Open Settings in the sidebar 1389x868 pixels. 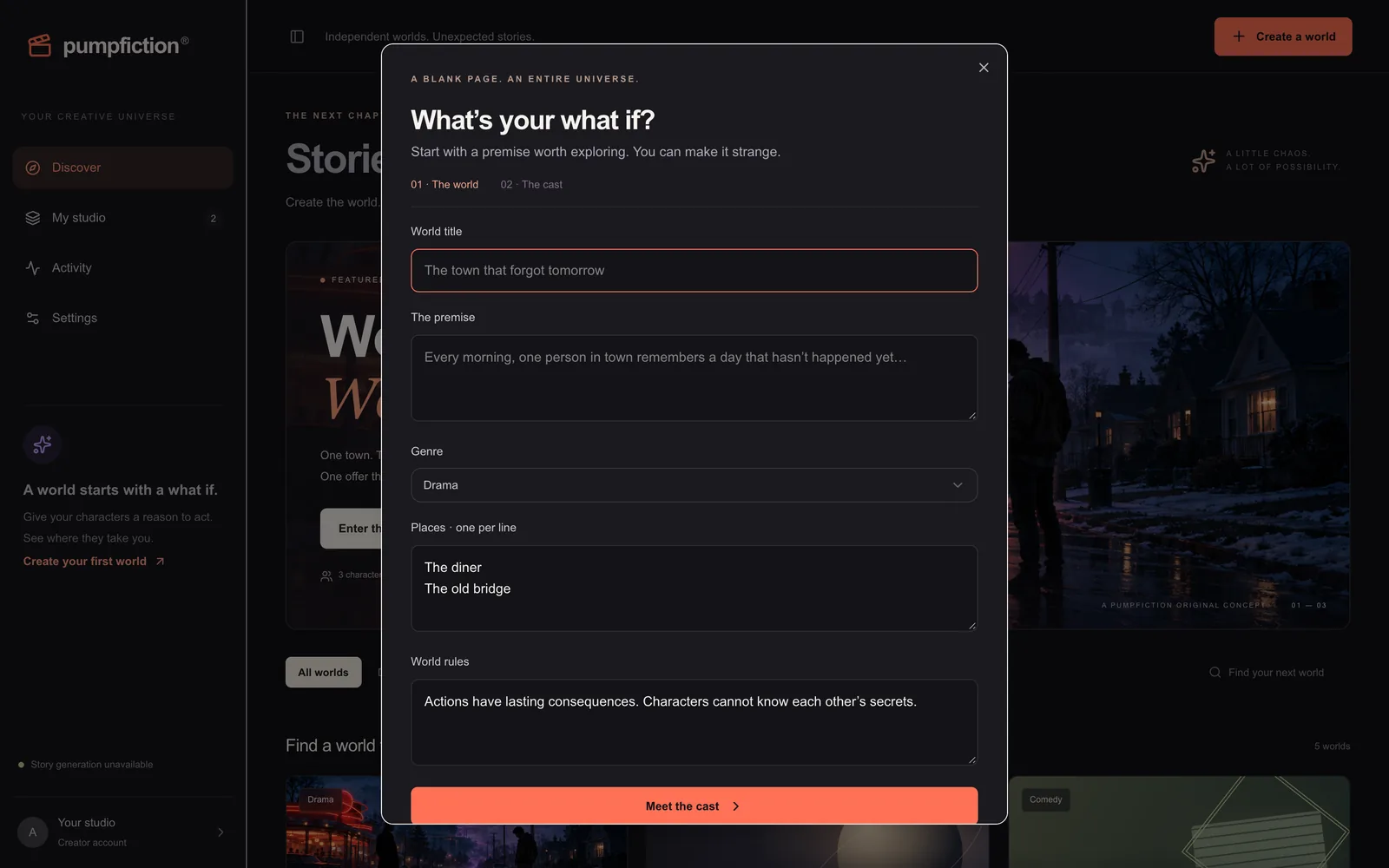pyautogui.click(x=122, y=319)
